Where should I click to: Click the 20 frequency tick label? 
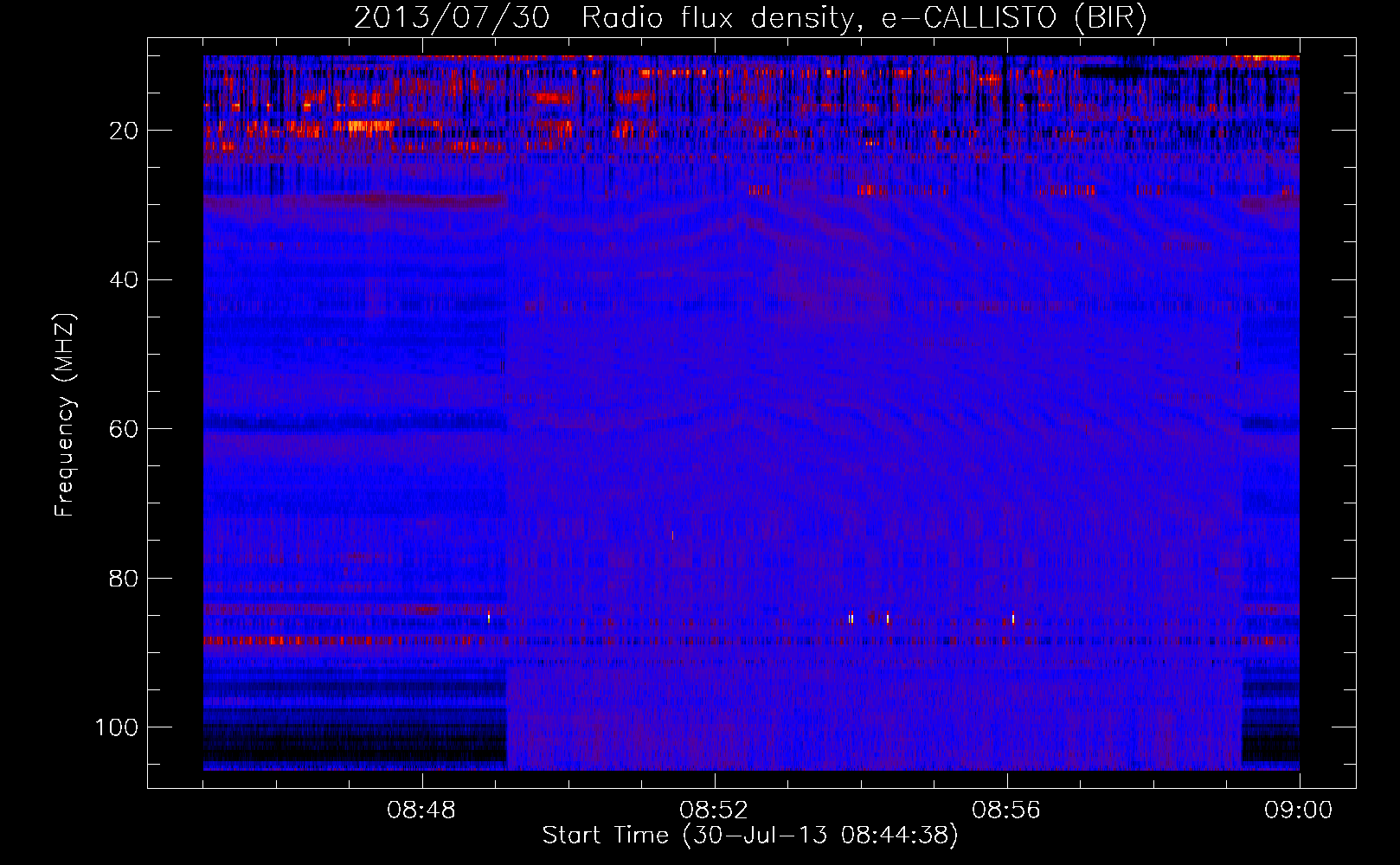(x=125, y=131)
